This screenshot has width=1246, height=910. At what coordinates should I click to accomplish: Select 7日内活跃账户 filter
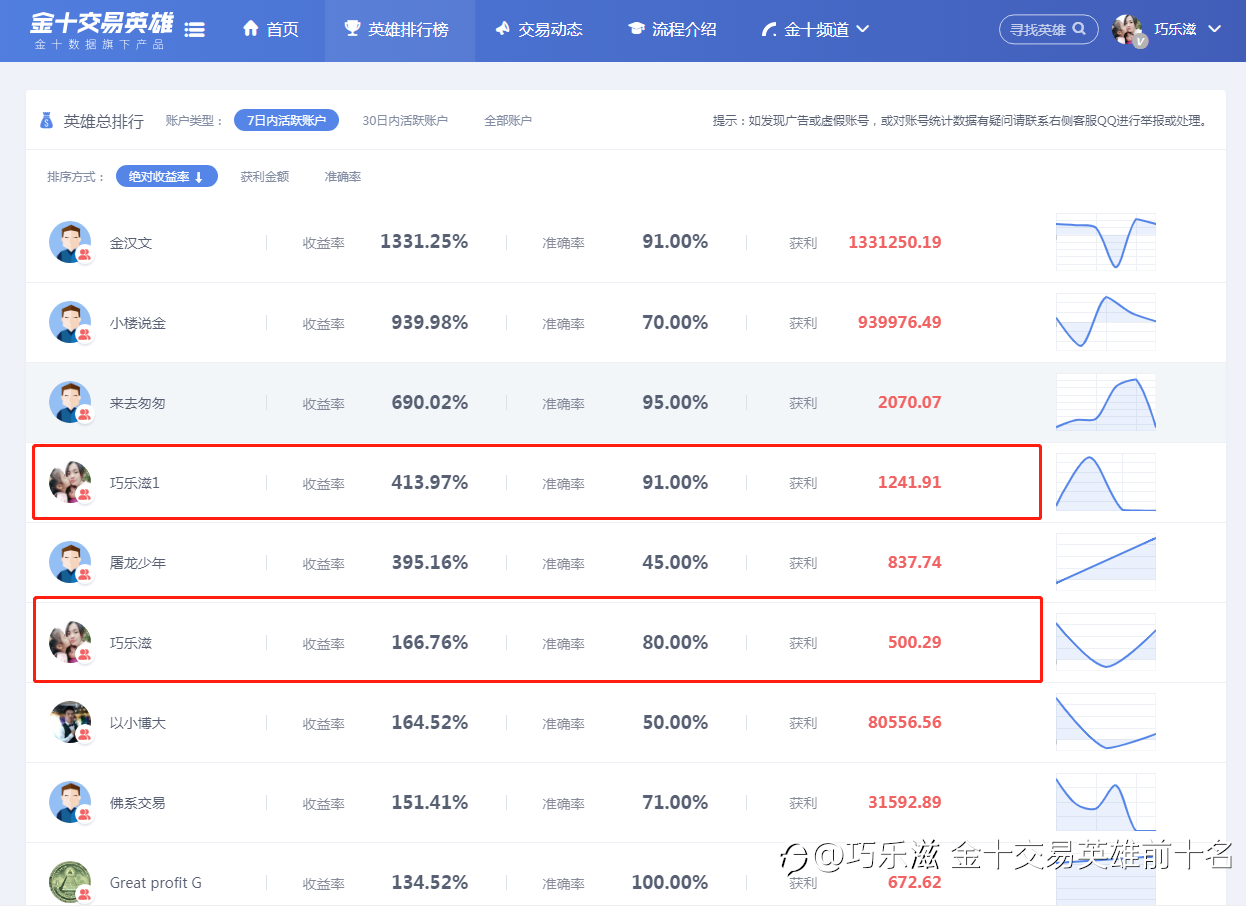pyautogui.click(x=286, y=120)
